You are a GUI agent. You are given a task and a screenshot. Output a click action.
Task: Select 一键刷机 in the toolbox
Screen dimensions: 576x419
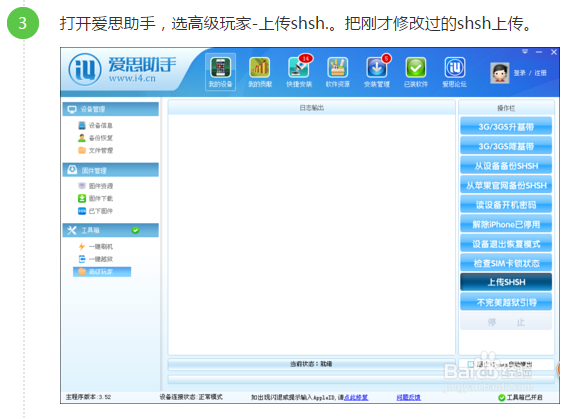(x=96, y=246)
